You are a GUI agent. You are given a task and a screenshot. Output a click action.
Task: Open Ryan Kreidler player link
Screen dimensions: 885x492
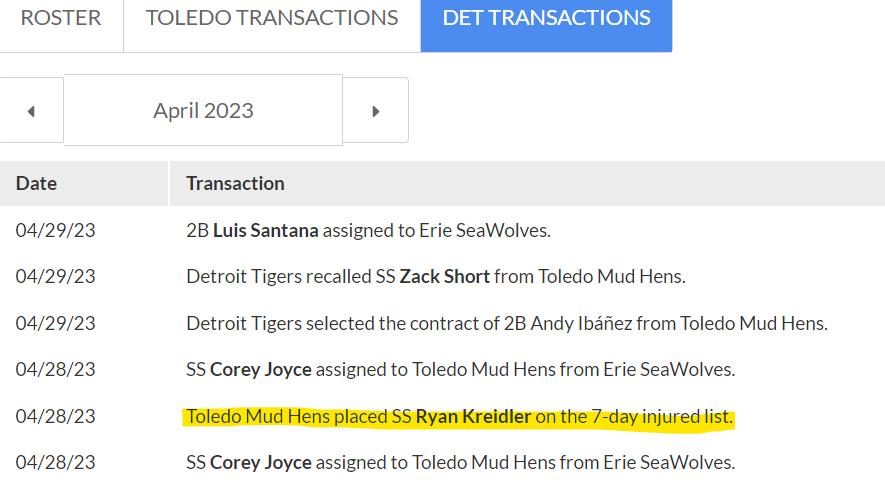474,416
